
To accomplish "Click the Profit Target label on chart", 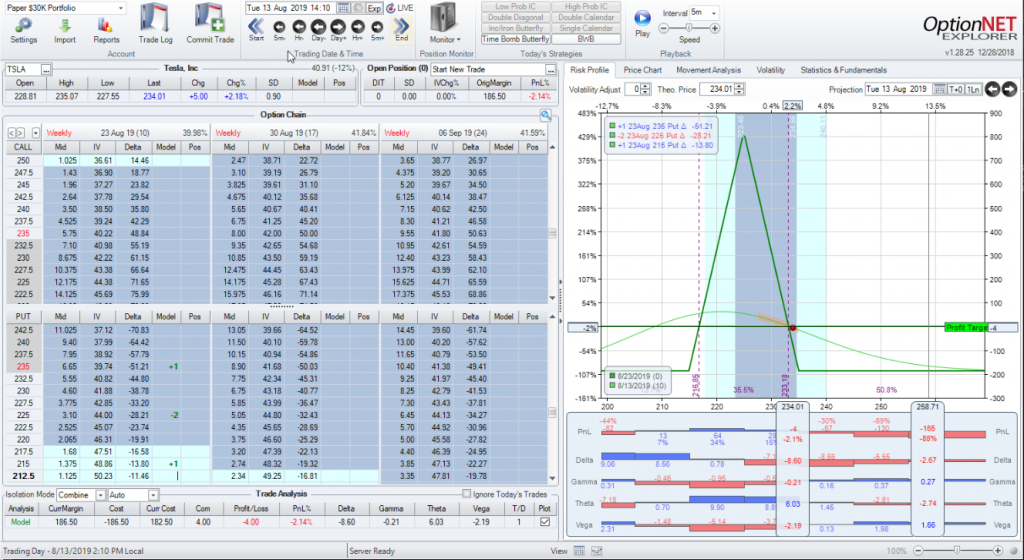I will (966, 327).
